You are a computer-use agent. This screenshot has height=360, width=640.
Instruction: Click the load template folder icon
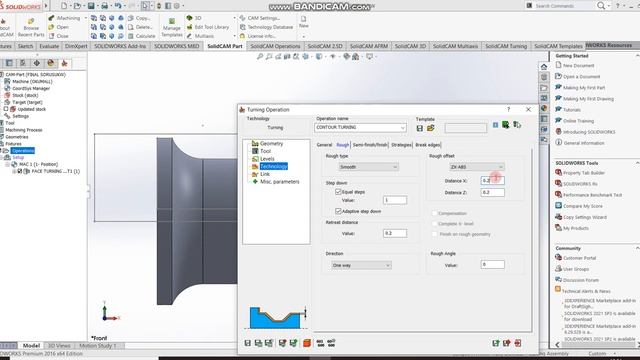point(430,128)
